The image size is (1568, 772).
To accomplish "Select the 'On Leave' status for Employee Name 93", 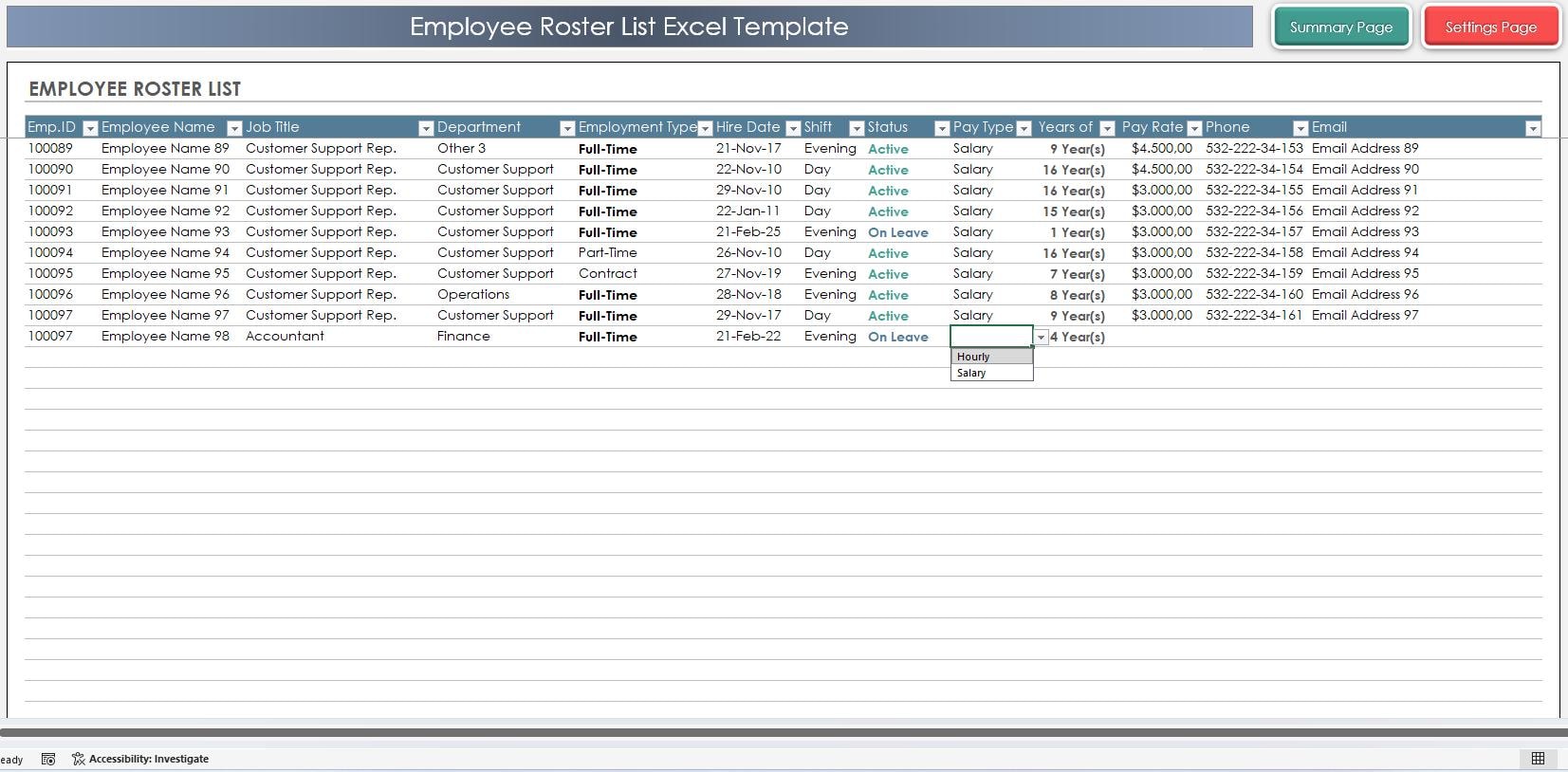I will pos(898,232).
